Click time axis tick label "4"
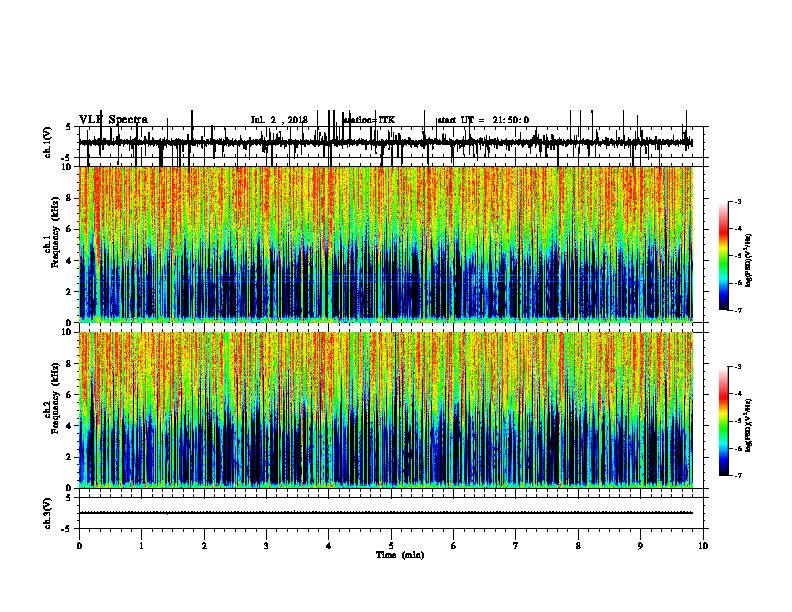The width and height of the screenshot is (792, 612). pyautogui.click(x=328, y=546)
